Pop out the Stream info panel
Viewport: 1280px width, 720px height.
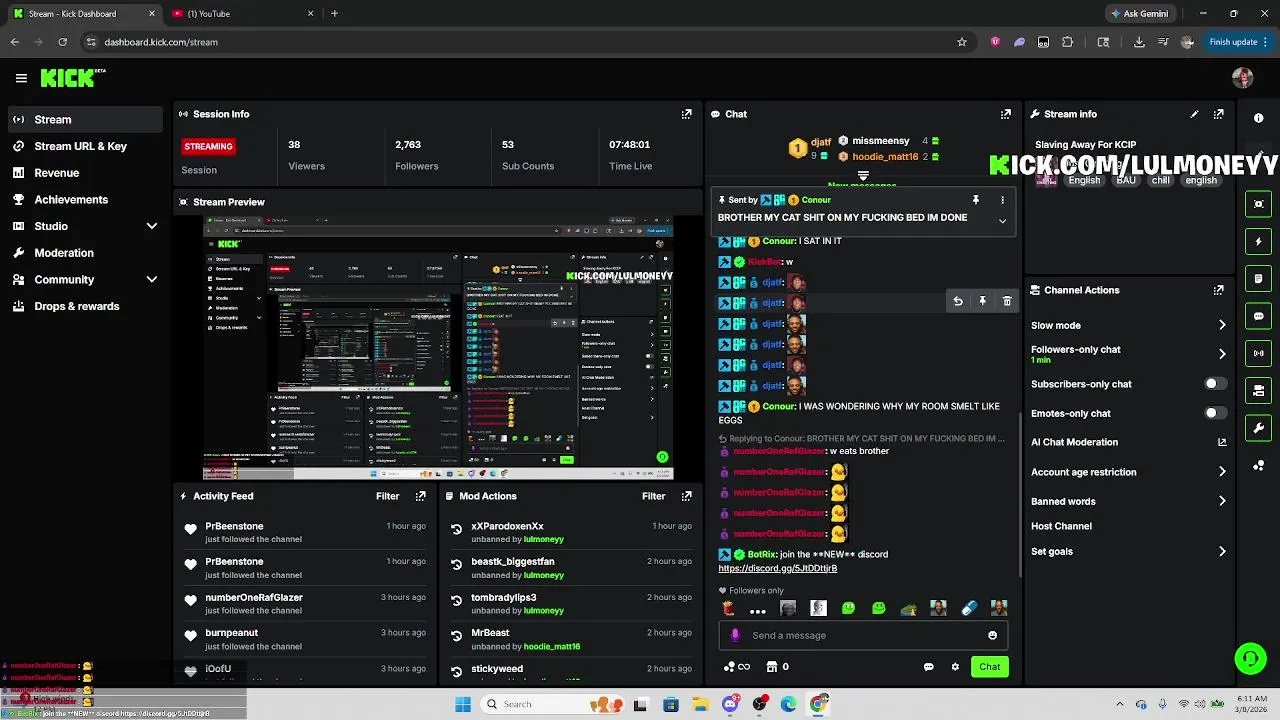pyautogui.click(x=1218, y=114)
